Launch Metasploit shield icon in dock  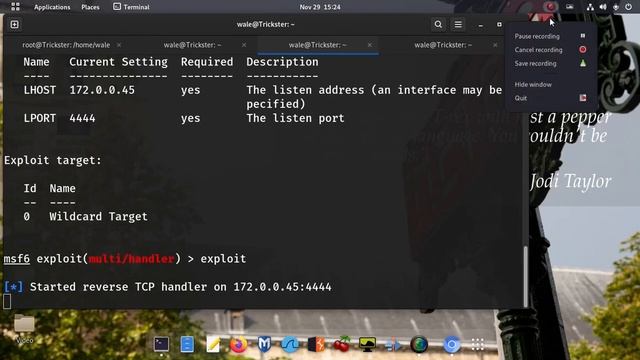264,344
